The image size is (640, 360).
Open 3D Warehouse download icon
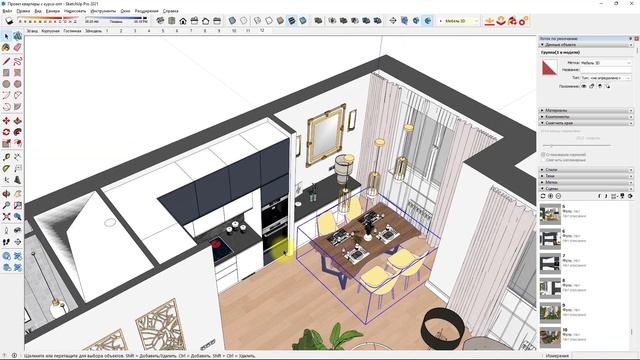click(489, 20)
